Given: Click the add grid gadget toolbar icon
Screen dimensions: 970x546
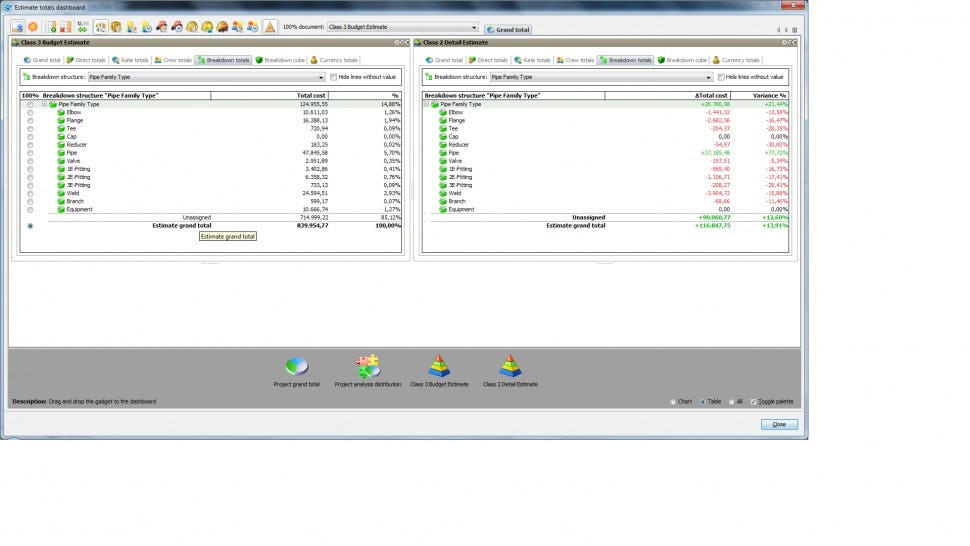Looking at the screenshot, I should coord(51,27).
